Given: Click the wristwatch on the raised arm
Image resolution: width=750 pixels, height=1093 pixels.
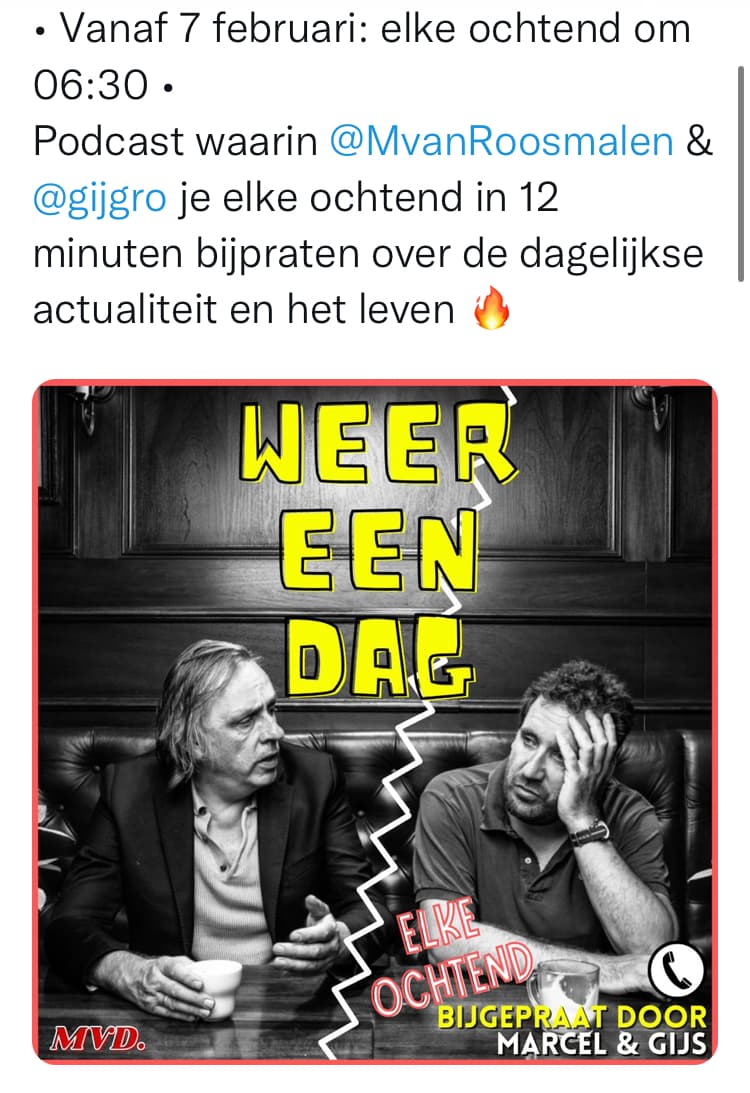Looking at the screenshot, I should click(589, 832).
